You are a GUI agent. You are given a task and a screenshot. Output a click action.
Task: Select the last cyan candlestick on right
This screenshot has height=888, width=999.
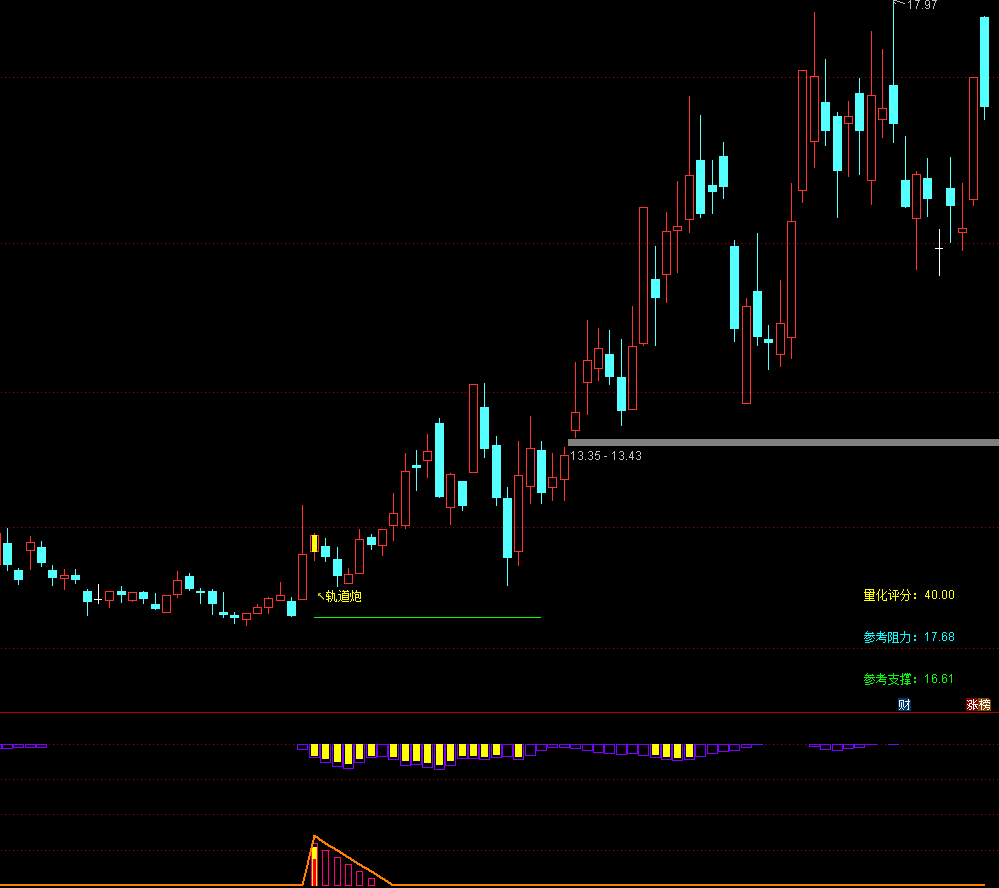click(985, 62)
